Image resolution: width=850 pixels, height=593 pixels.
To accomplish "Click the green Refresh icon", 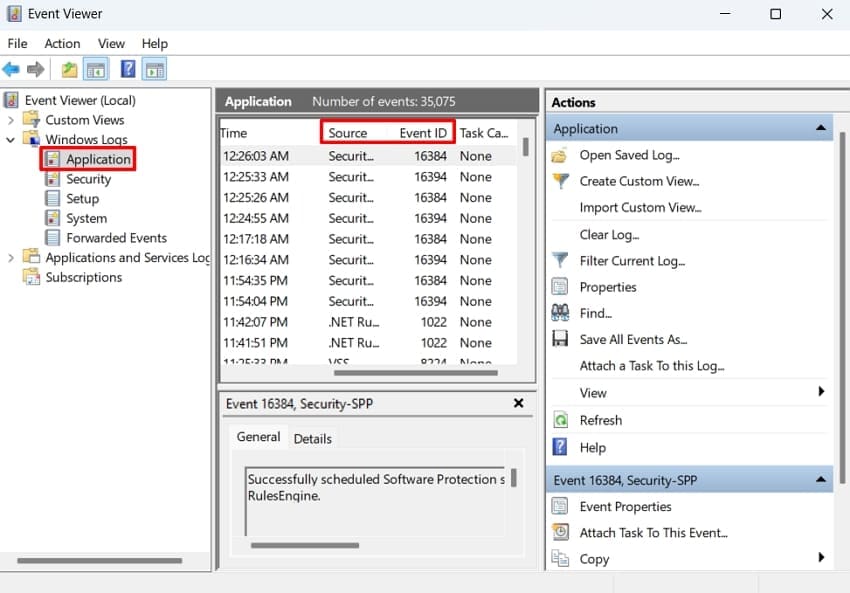I will tap(560, 420).
